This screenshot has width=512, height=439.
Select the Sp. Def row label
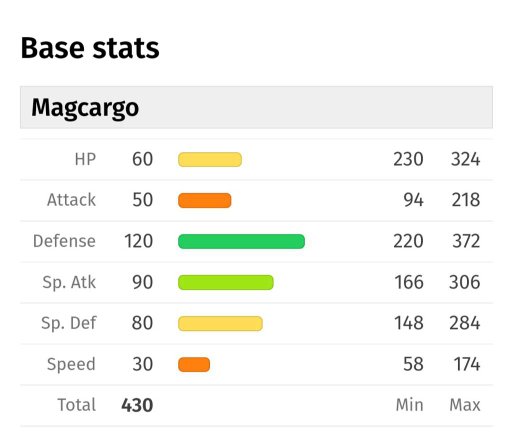click(x=69, y=324)
